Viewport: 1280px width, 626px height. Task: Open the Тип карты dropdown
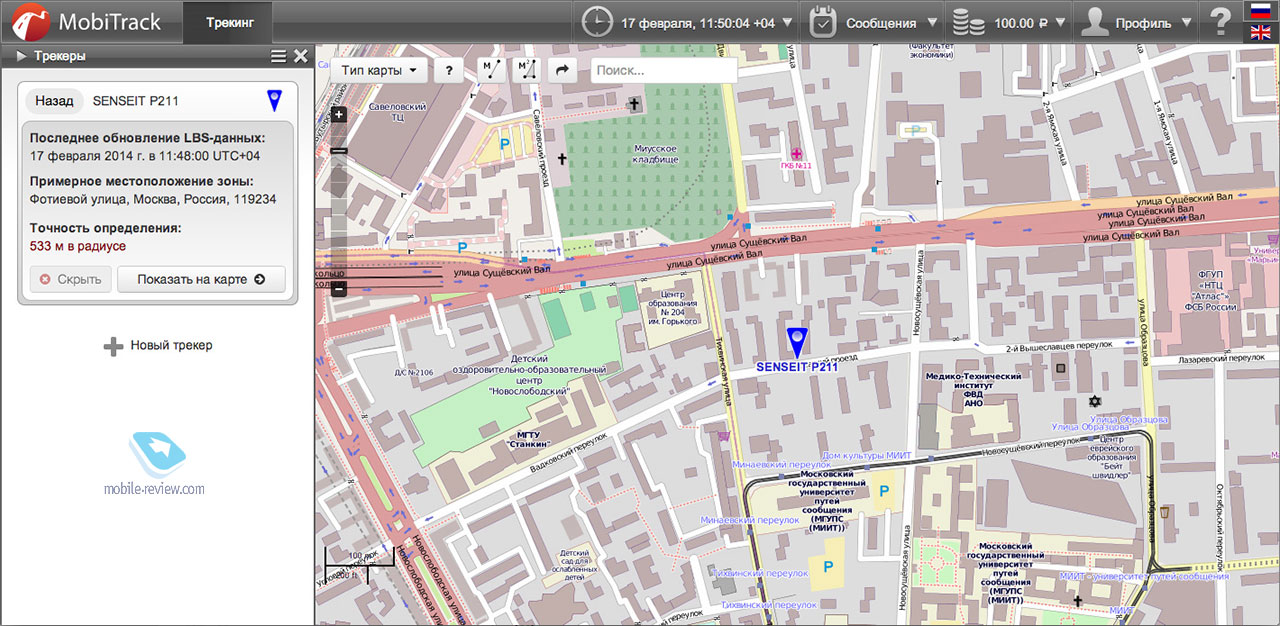pyautogui.click(x=378, y=70)
